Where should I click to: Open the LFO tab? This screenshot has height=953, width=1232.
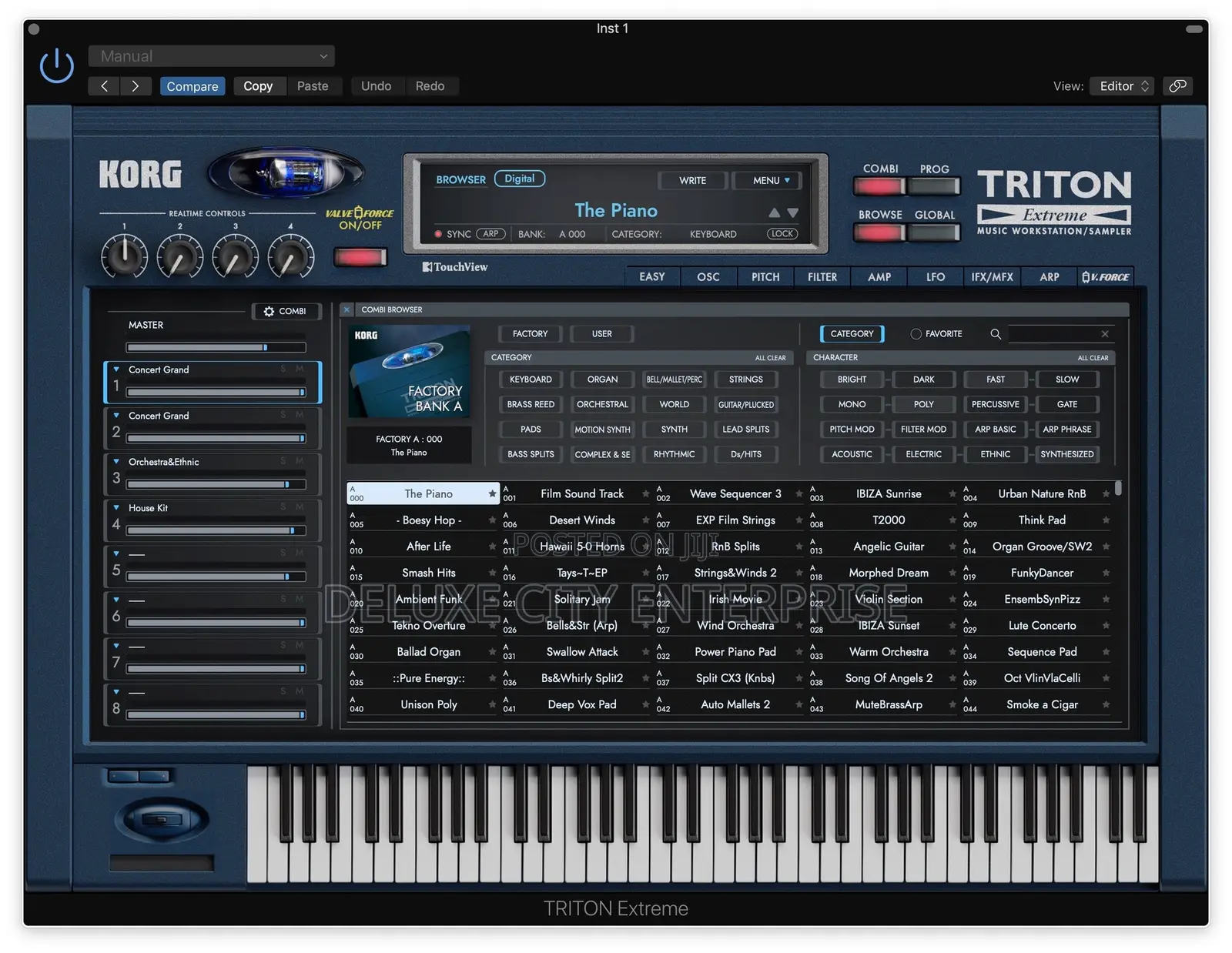(x=936, y=277)
